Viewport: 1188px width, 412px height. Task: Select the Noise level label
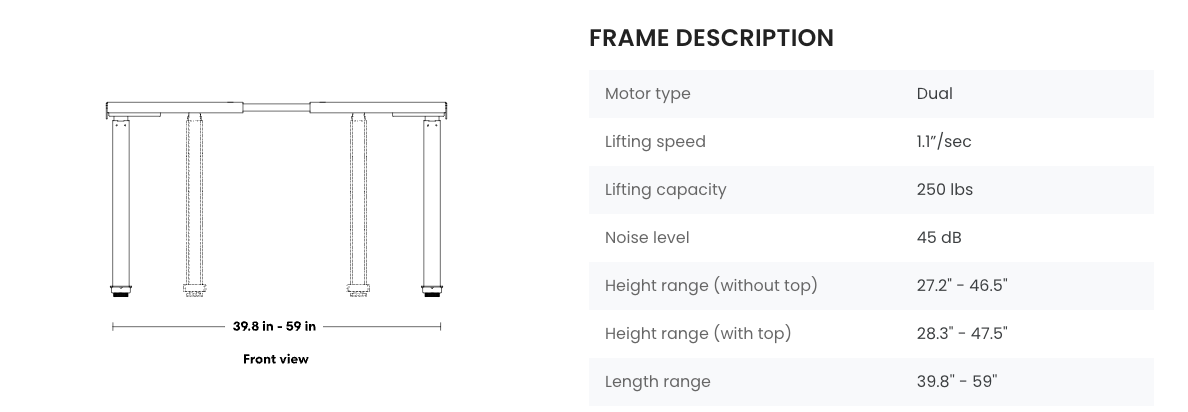point(647,238)
